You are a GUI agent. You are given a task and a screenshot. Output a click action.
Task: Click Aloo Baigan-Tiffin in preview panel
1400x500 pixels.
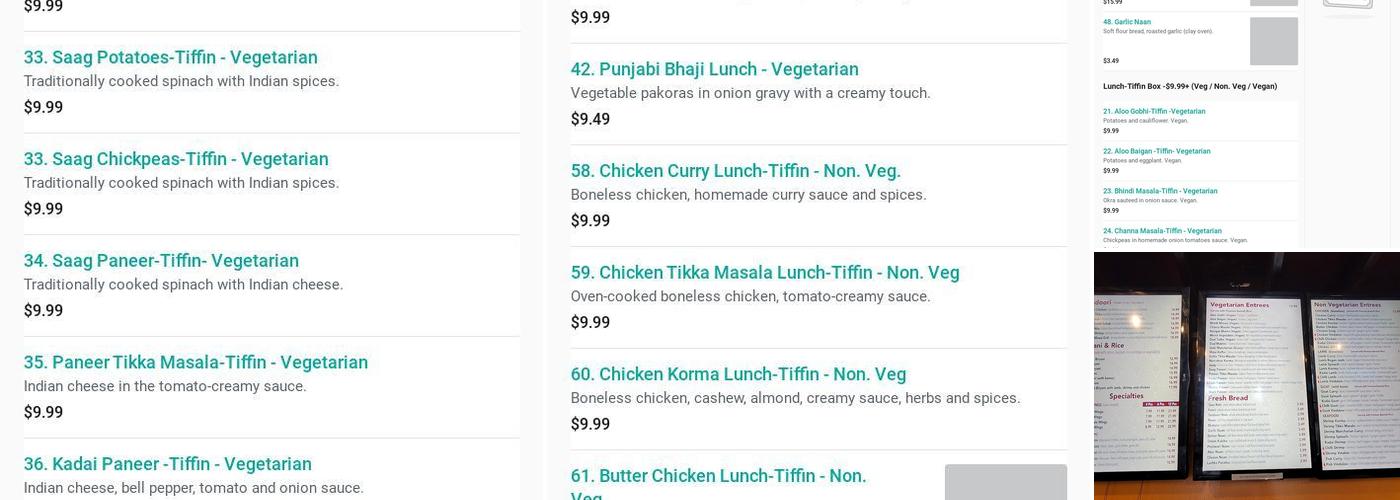click(x=1156, y=152)
